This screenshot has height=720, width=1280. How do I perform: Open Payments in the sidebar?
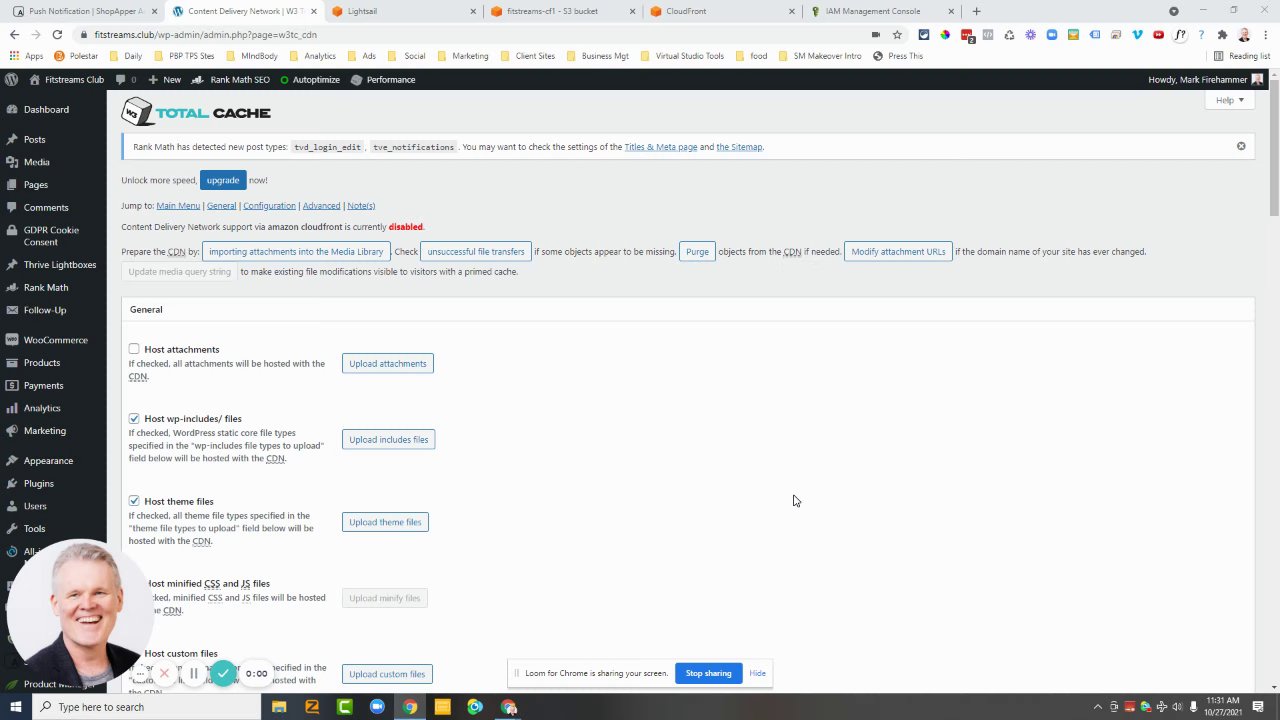(x=43, y=385)
